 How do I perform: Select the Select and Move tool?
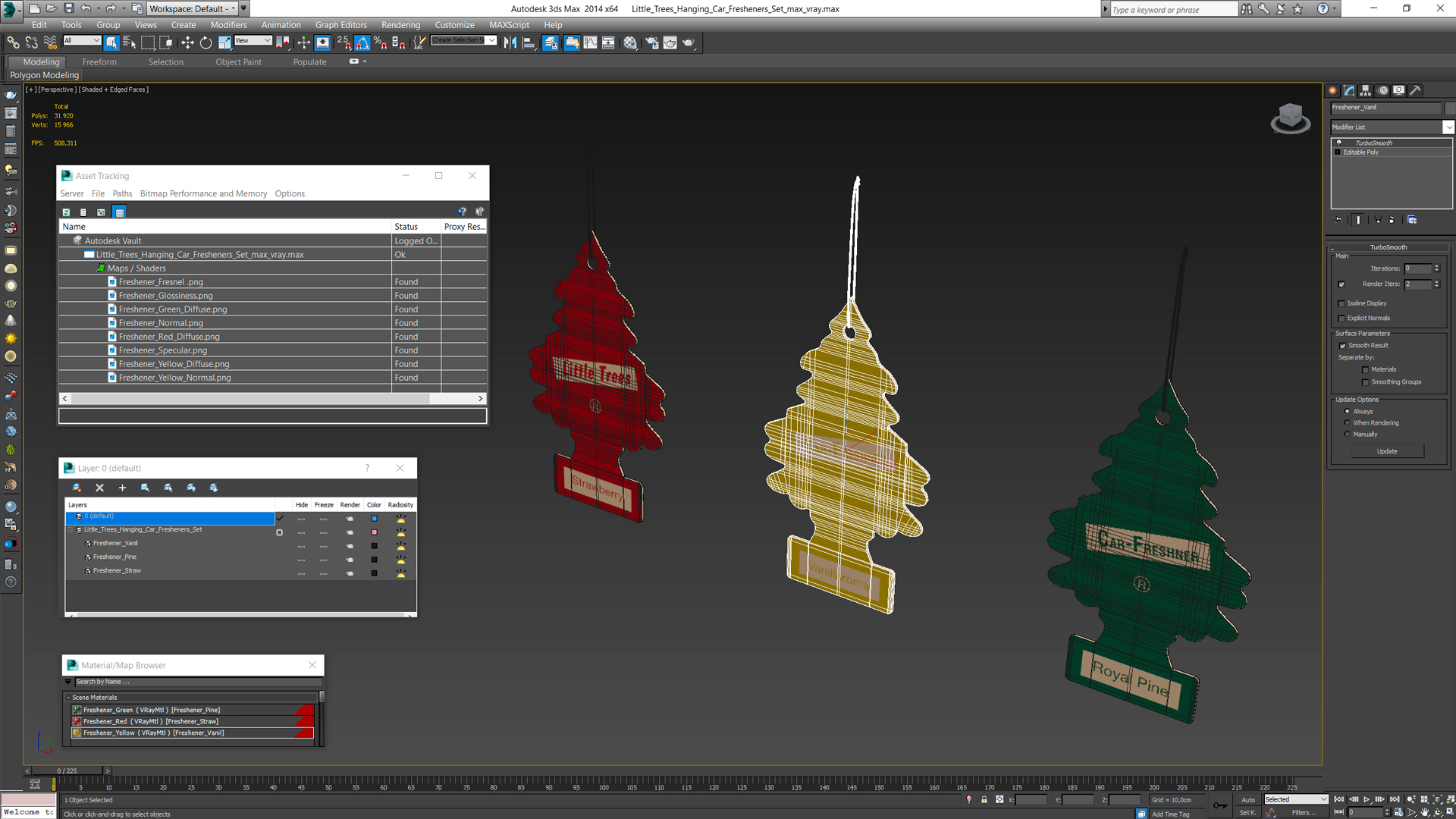(187, 42)
